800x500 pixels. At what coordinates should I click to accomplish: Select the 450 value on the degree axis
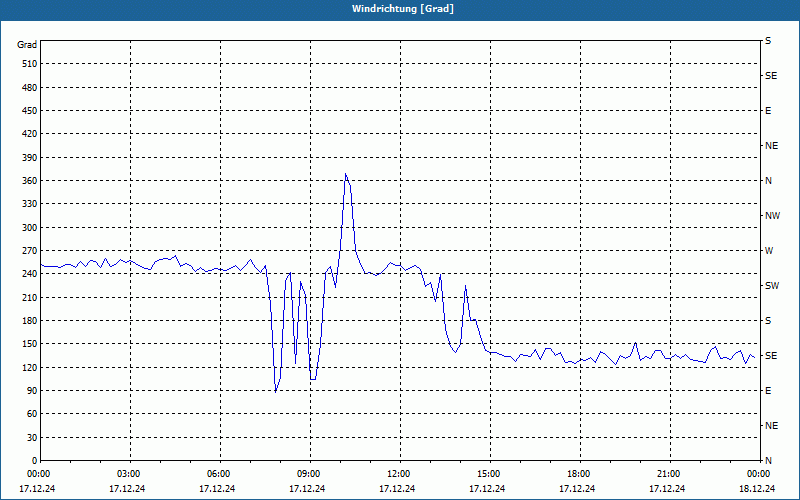[x=30, y=111]
